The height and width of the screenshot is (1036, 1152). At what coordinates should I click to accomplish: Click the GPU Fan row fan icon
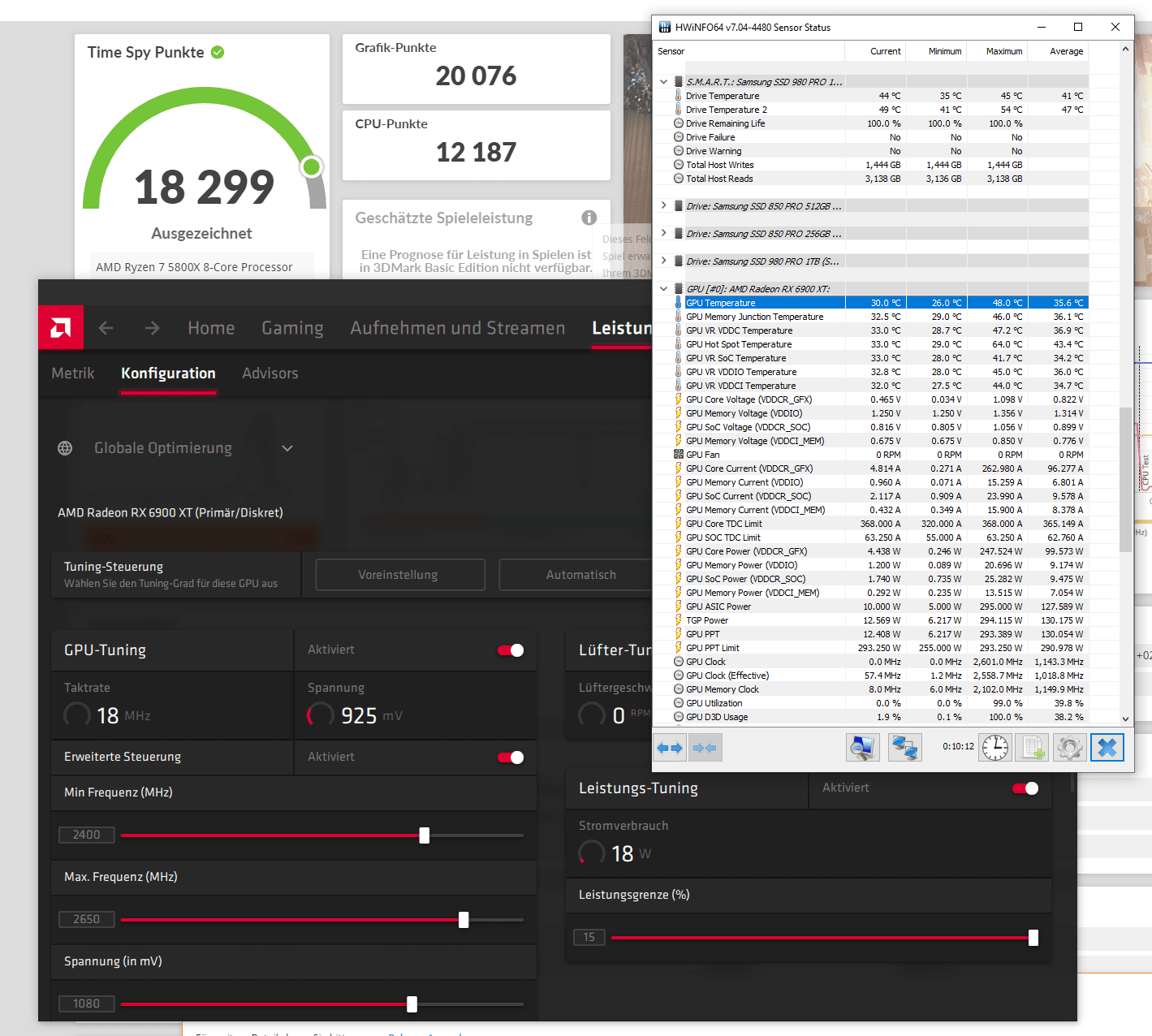tap(679, 455)
